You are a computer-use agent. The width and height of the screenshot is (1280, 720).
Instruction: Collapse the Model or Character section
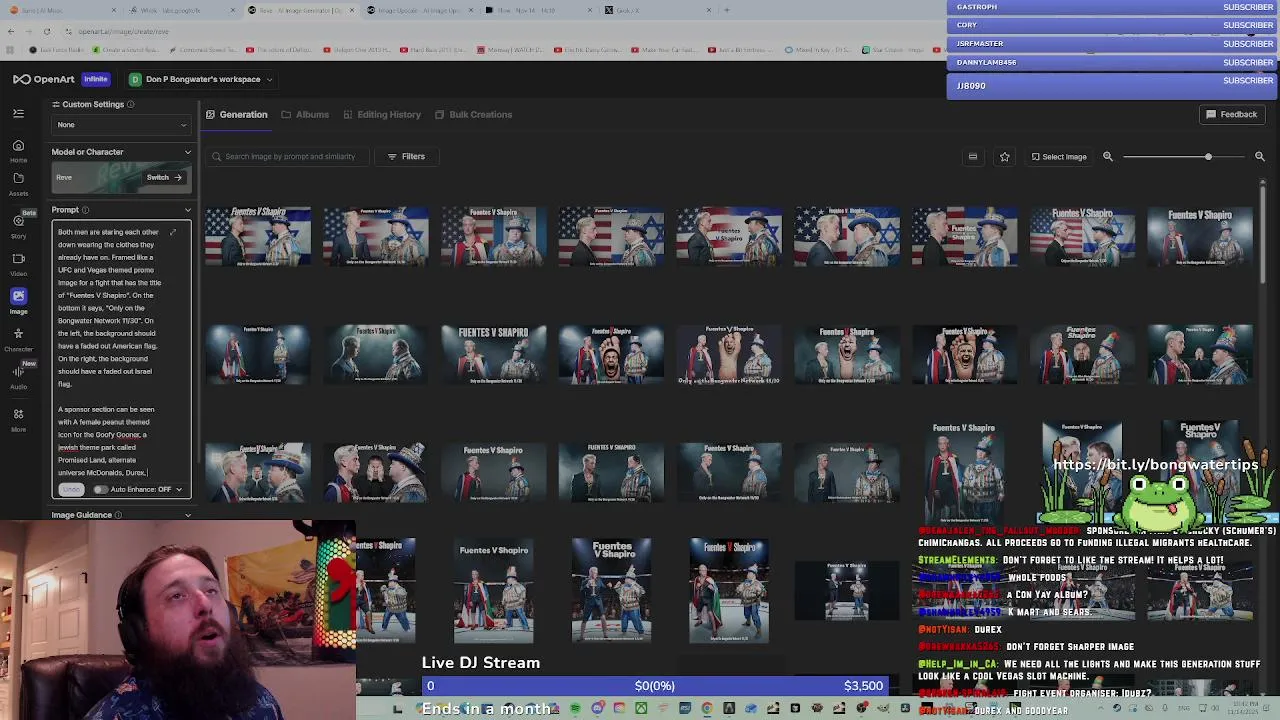tap(187, 152)
